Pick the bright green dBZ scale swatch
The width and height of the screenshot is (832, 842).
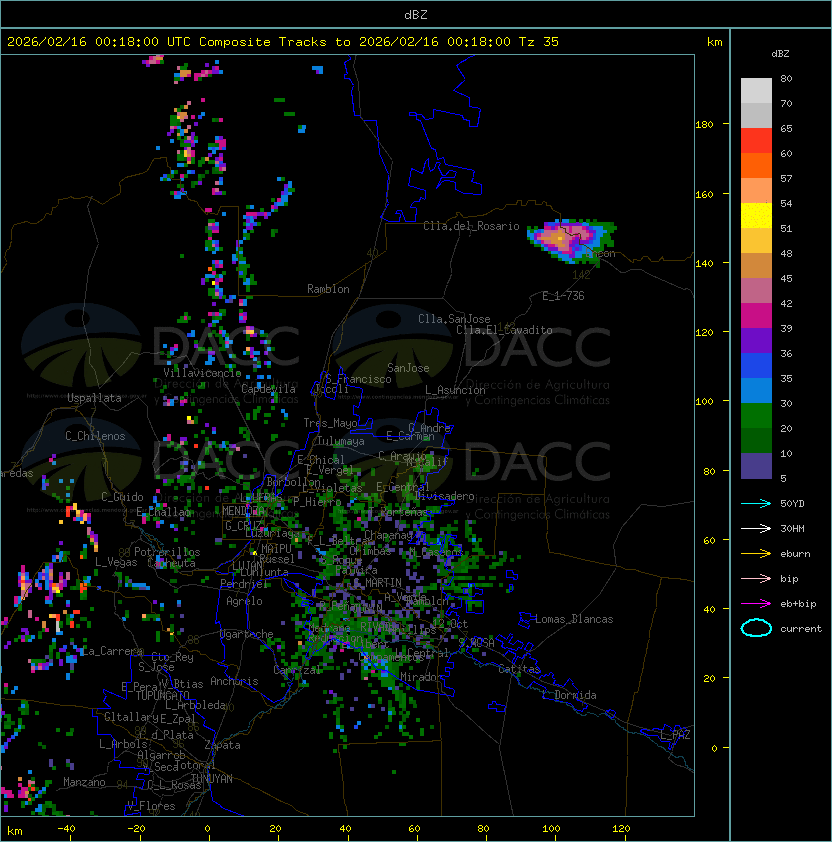pos(756,416)
